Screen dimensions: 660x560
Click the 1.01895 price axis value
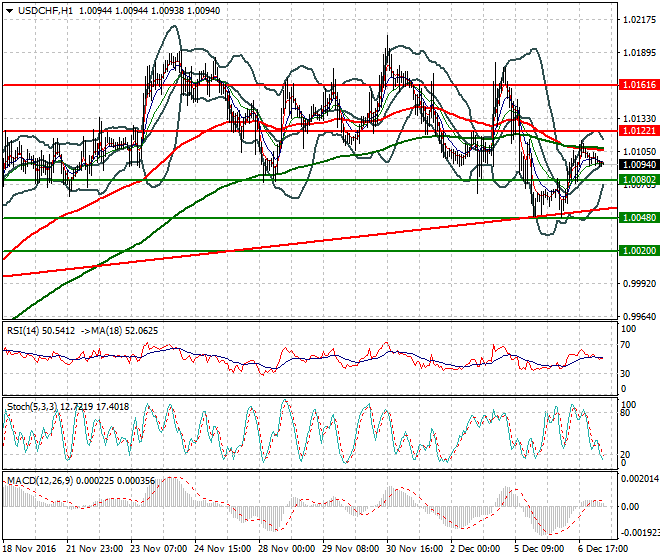(639, 53)
